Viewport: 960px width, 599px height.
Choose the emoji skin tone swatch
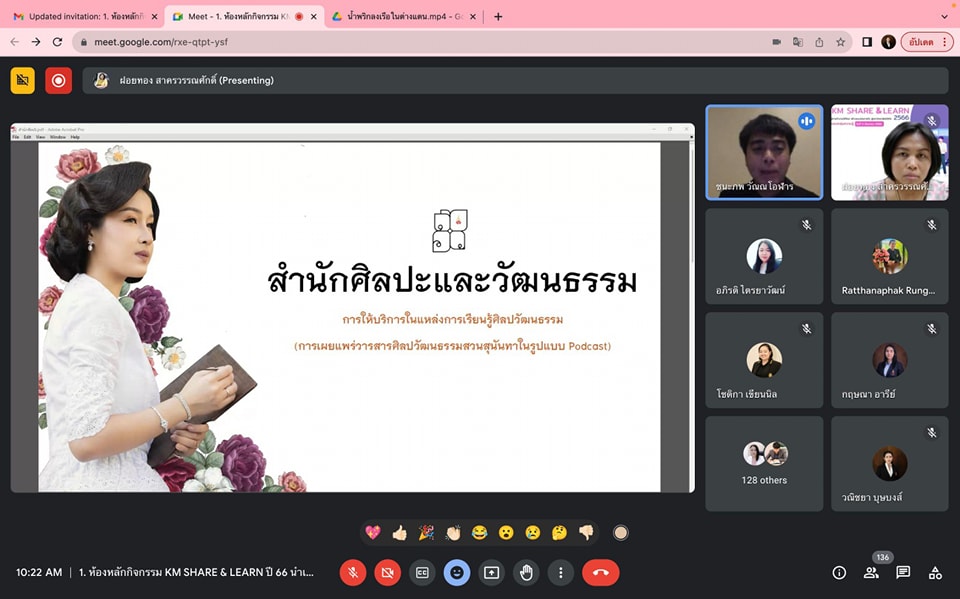pos(620,533)
